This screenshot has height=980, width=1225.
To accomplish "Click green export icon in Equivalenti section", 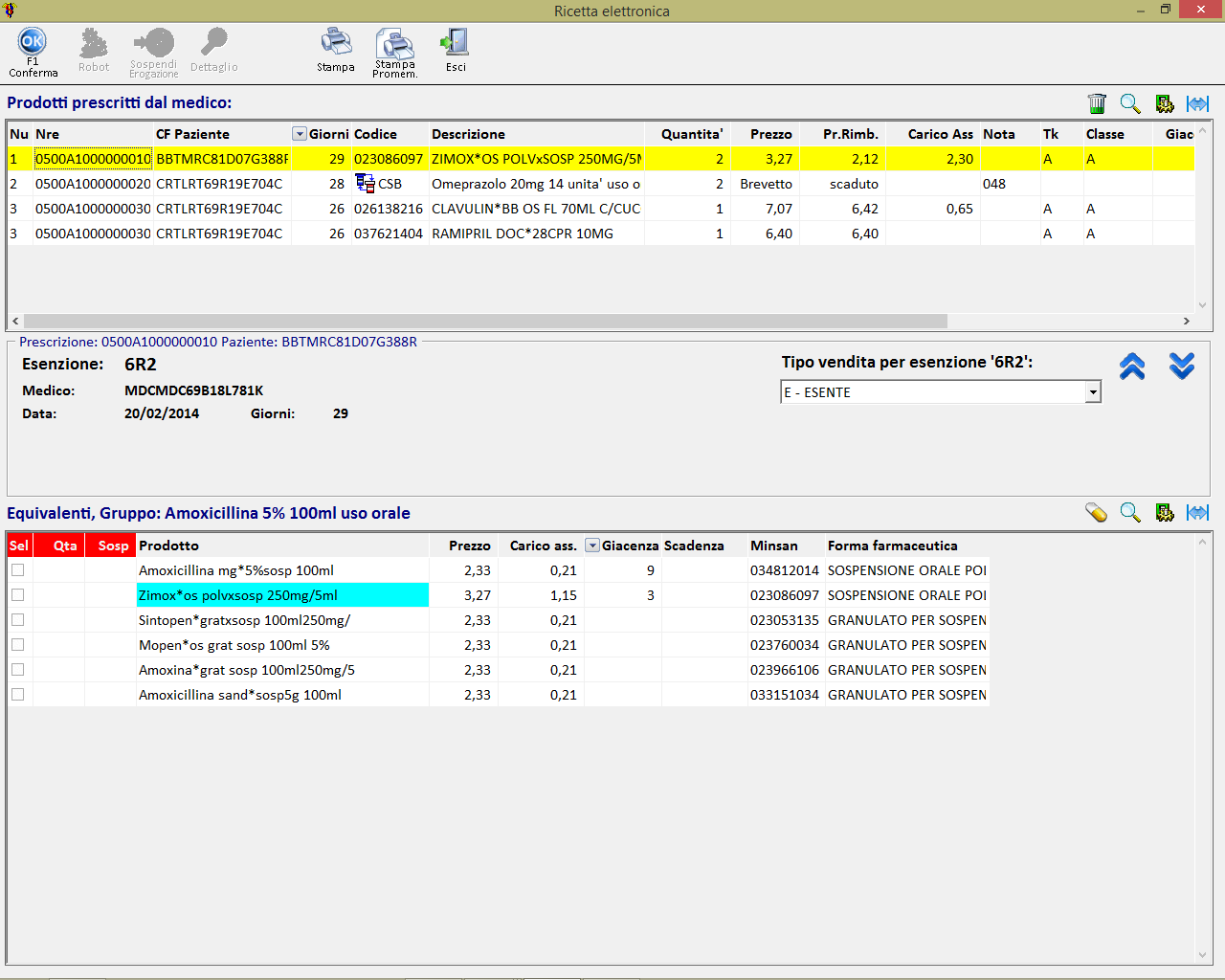I will [1164, 513].
